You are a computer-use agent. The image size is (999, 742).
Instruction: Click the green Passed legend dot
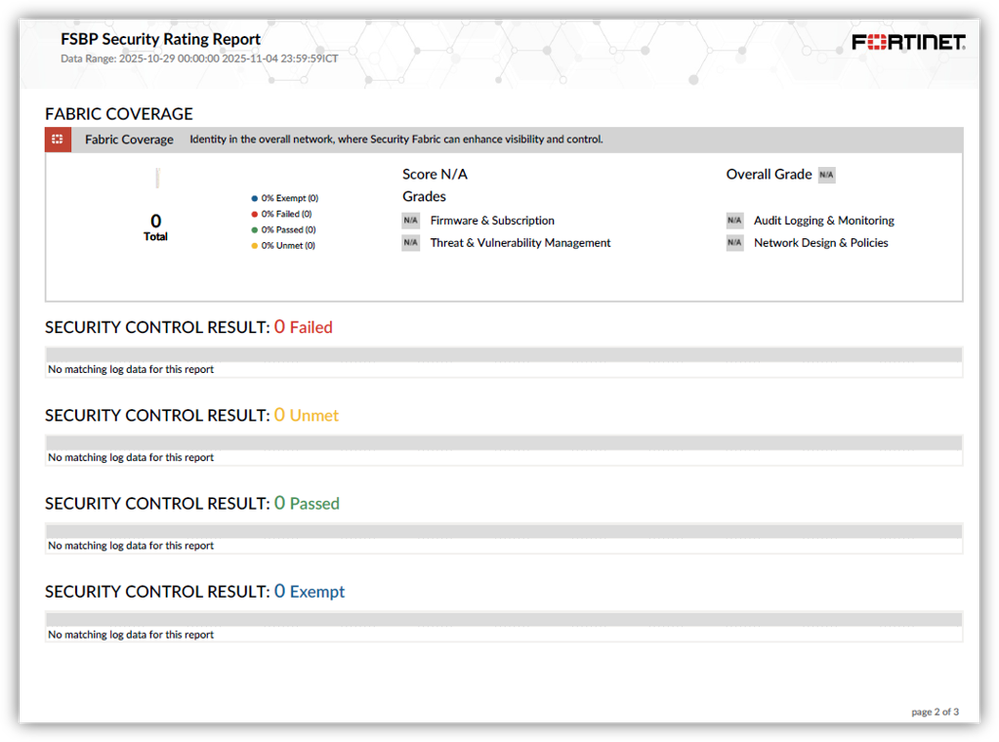(x=255, y=230)
